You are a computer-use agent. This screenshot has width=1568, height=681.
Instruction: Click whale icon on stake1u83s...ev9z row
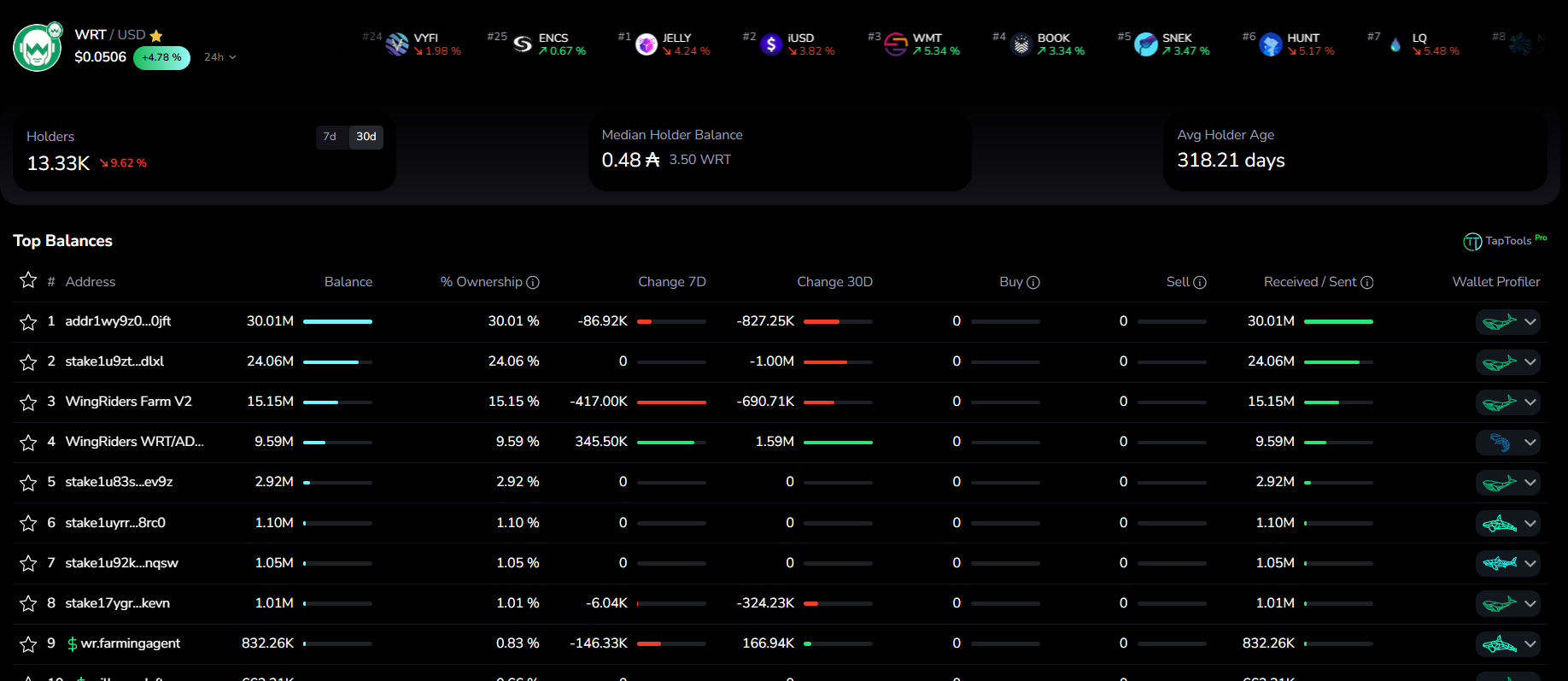(x=1500, y=483)
